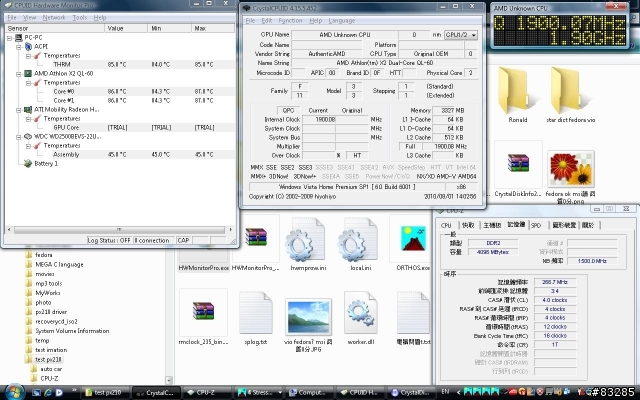640x400 pixels.
Task: Collapse the WDC WD2500BEVS node
Action: tap(19, 137)
